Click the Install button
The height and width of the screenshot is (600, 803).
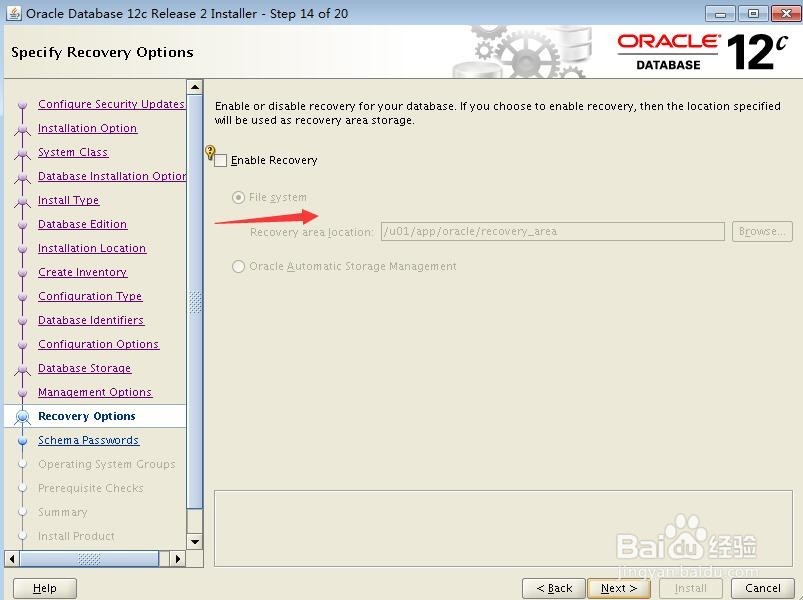point(691,588)
